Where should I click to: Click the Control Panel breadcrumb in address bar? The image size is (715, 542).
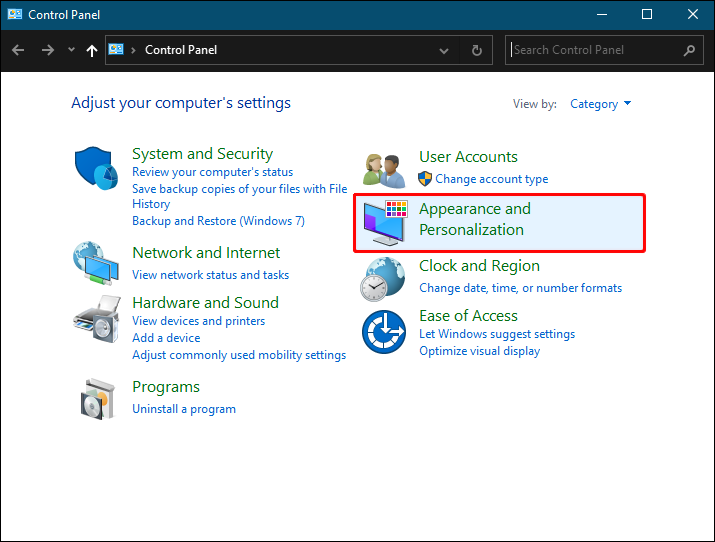(181, 50)
